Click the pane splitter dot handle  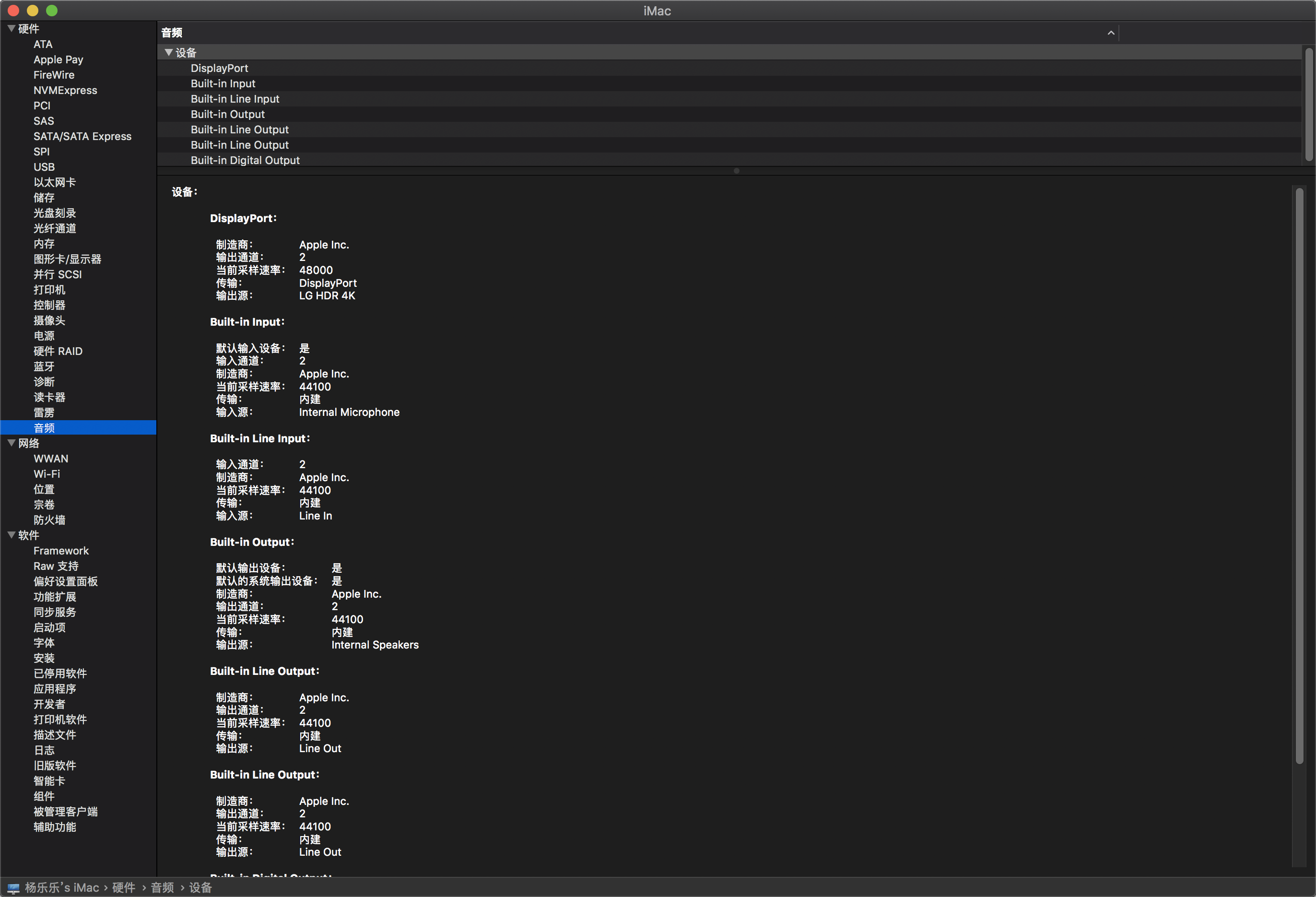point(736,170)
